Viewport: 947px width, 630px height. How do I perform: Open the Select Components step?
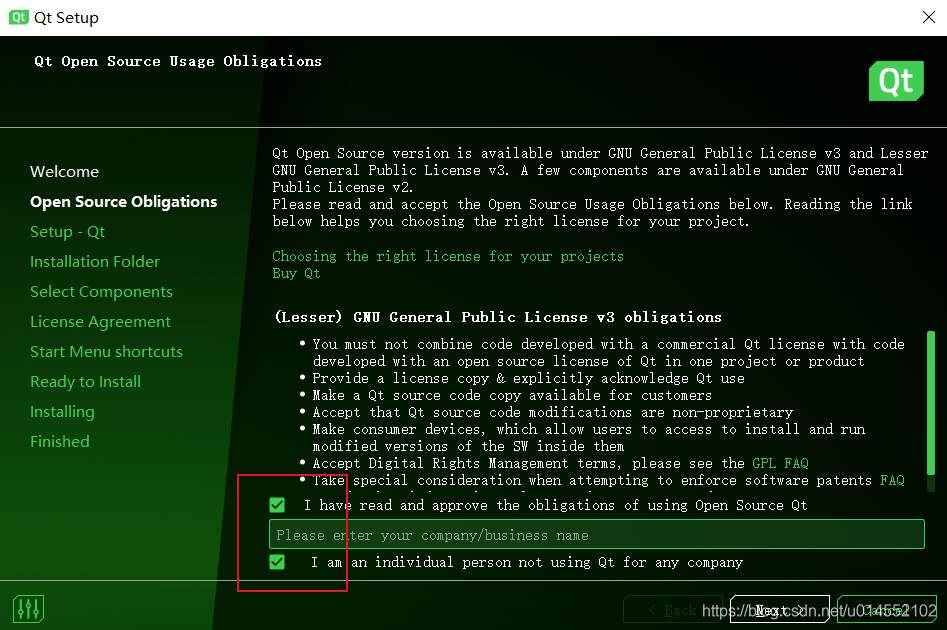click(x=101, y=291)
